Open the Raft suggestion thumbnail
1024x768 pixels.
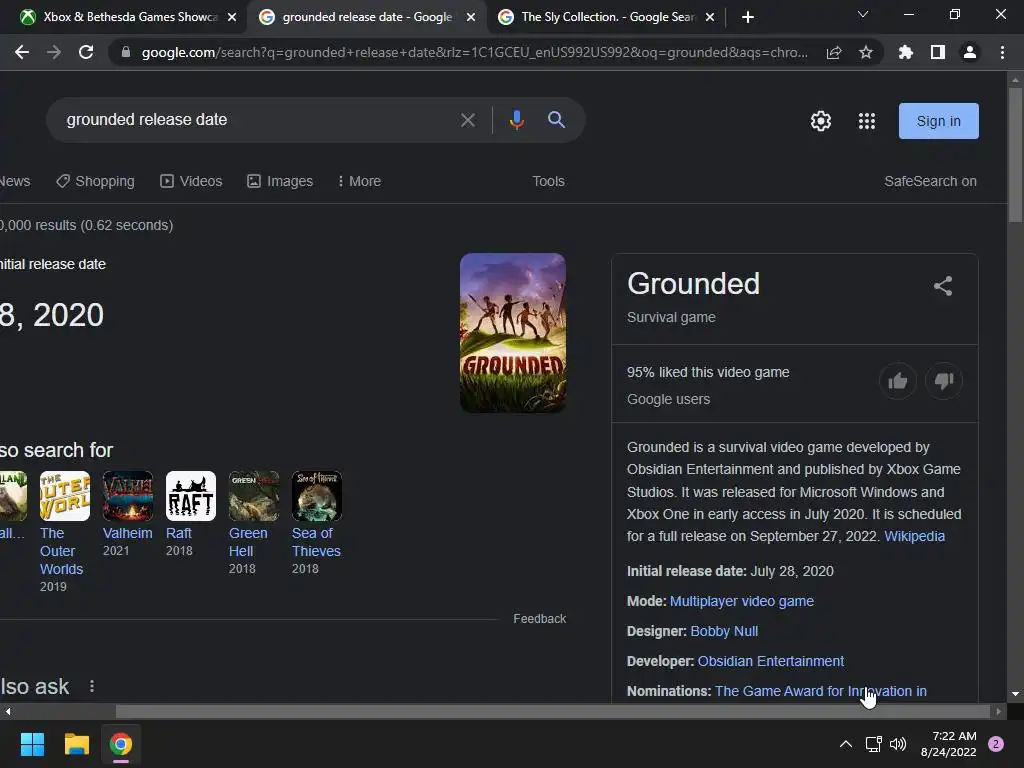pos(191,496)
